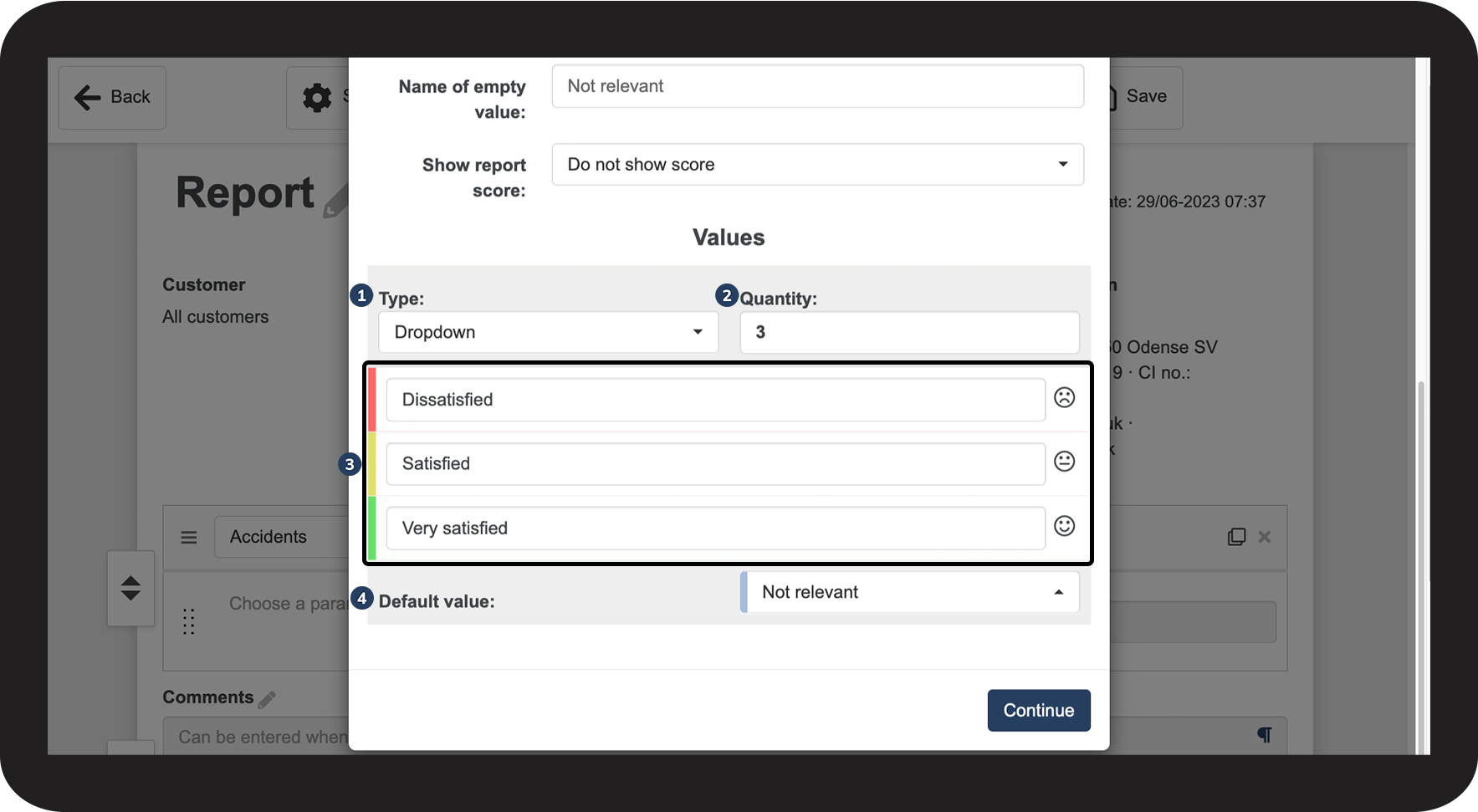Click the Save button
This screenshot has height=812, width=1478.
pyautogui.click(x=1144, y=97)
